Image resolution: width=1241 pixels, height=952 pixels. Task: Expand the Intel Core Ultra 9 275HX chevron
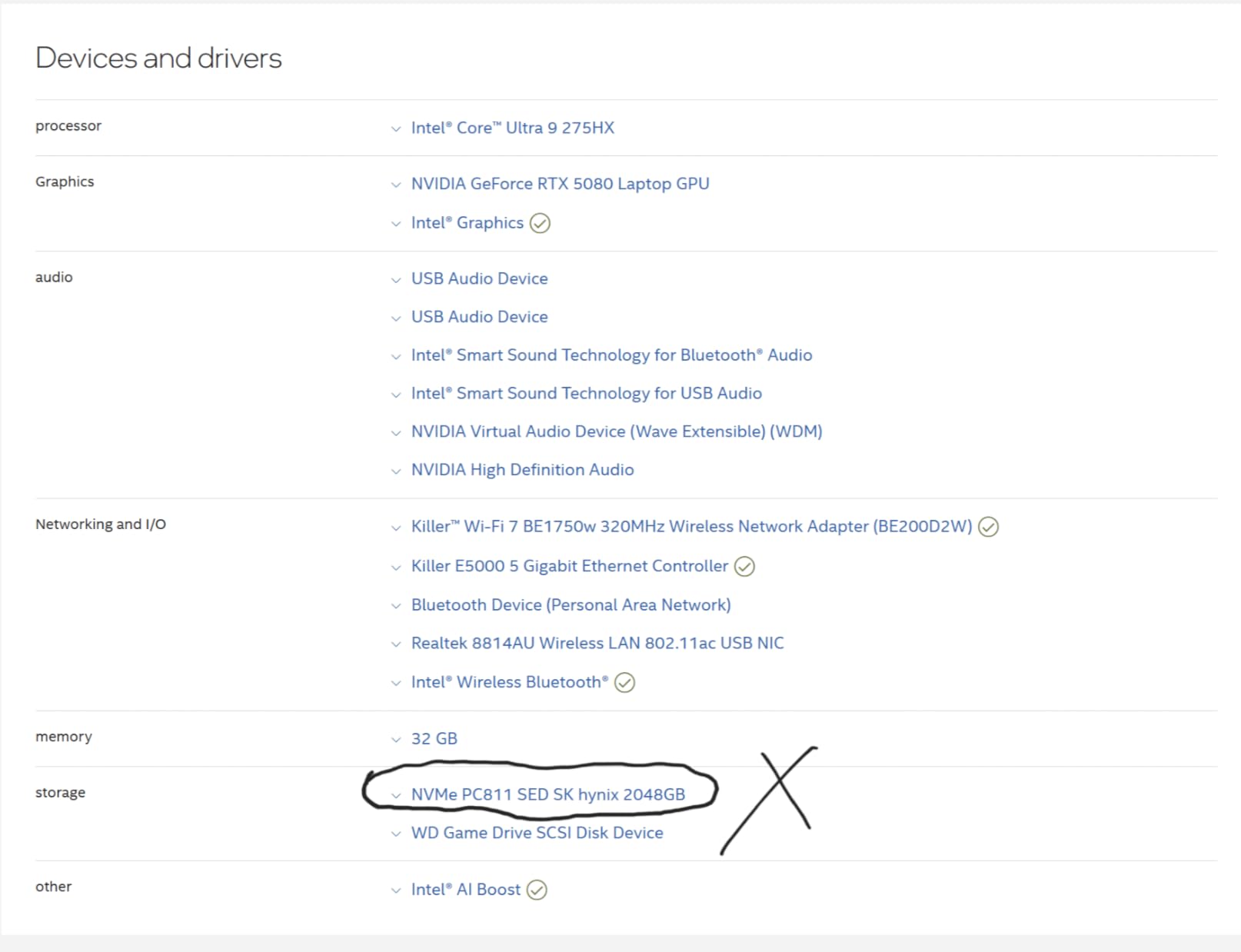coord(396,129)
